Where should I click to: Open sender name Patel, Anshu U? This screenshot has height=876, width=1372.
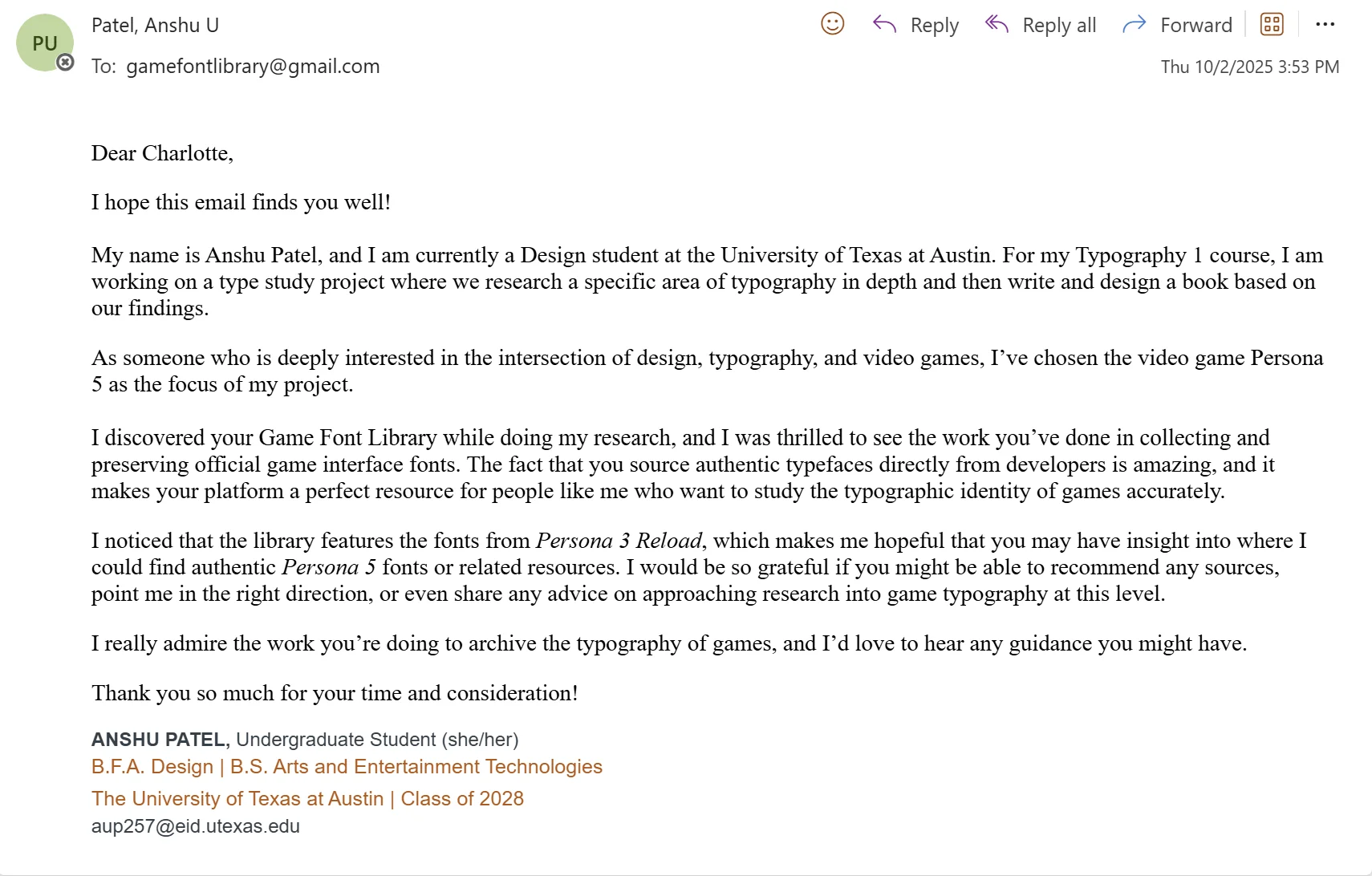(155, 26)
